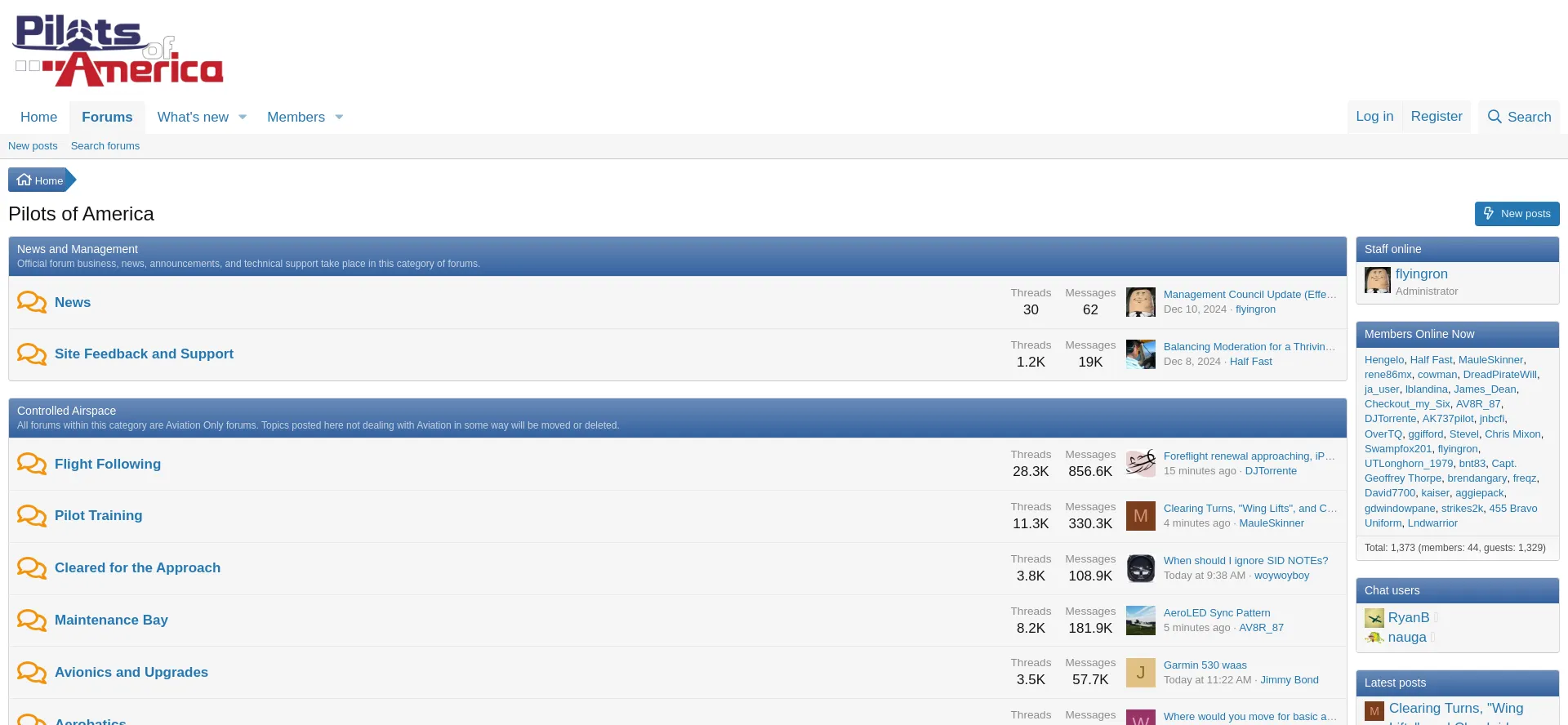Click the Maintenance Bay forum icon
The height and width of the screenshot is (725, 1568).
(x=32, y=620)
